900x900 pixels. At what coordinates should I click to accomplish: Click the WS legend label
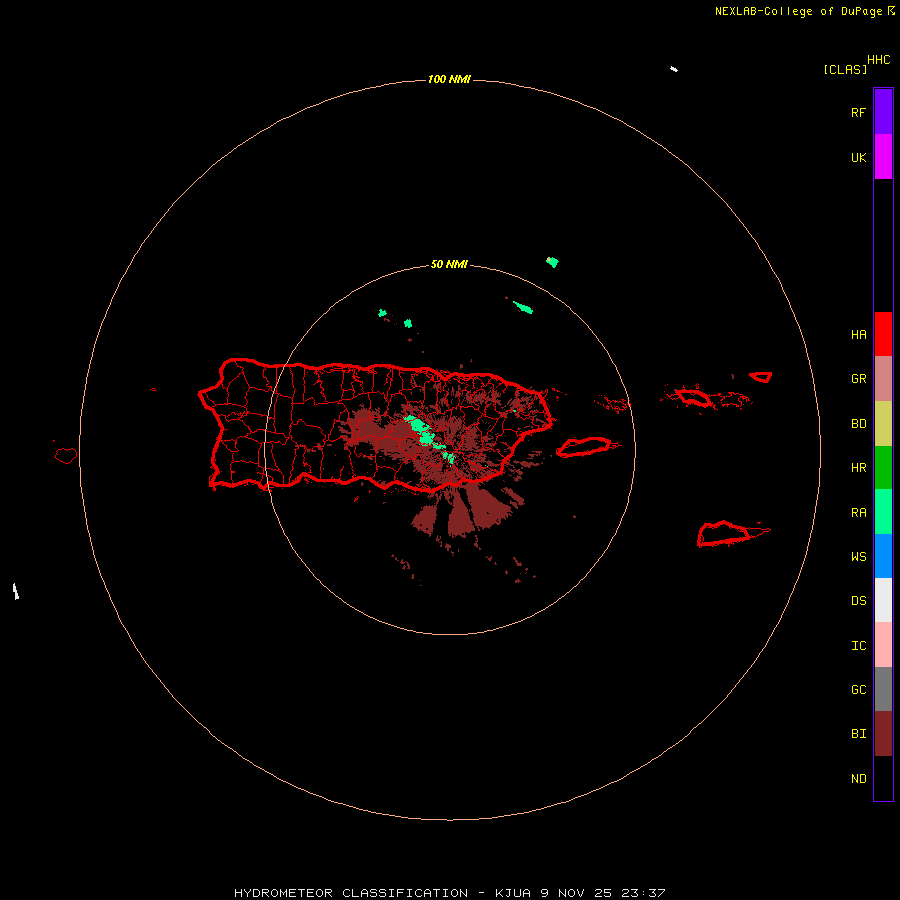(859, 557)
